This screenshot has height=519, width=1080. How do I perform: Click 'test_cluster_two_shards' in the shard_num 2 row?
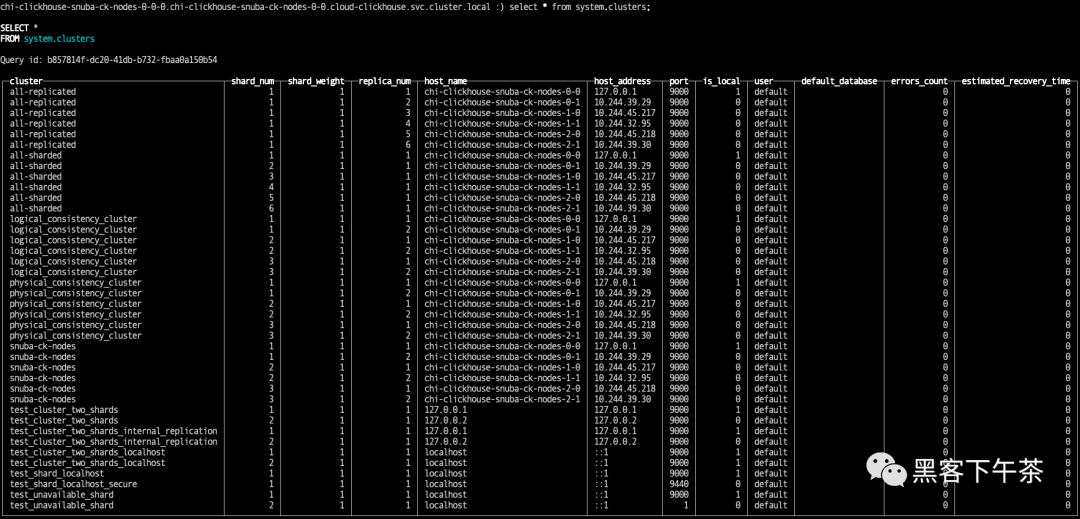(x=64, y=420)
